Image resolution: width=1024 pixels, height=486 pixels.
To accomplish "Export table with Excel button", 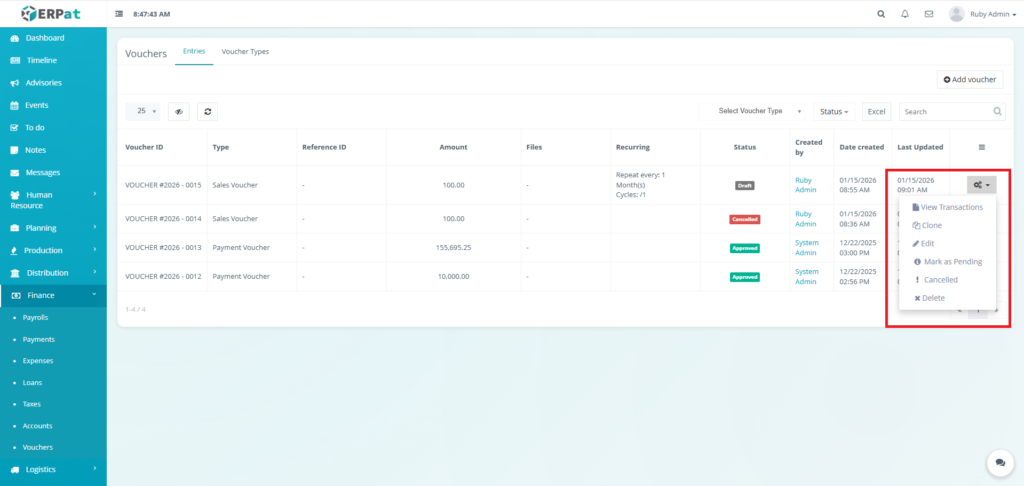I will (x=876, y=112).
